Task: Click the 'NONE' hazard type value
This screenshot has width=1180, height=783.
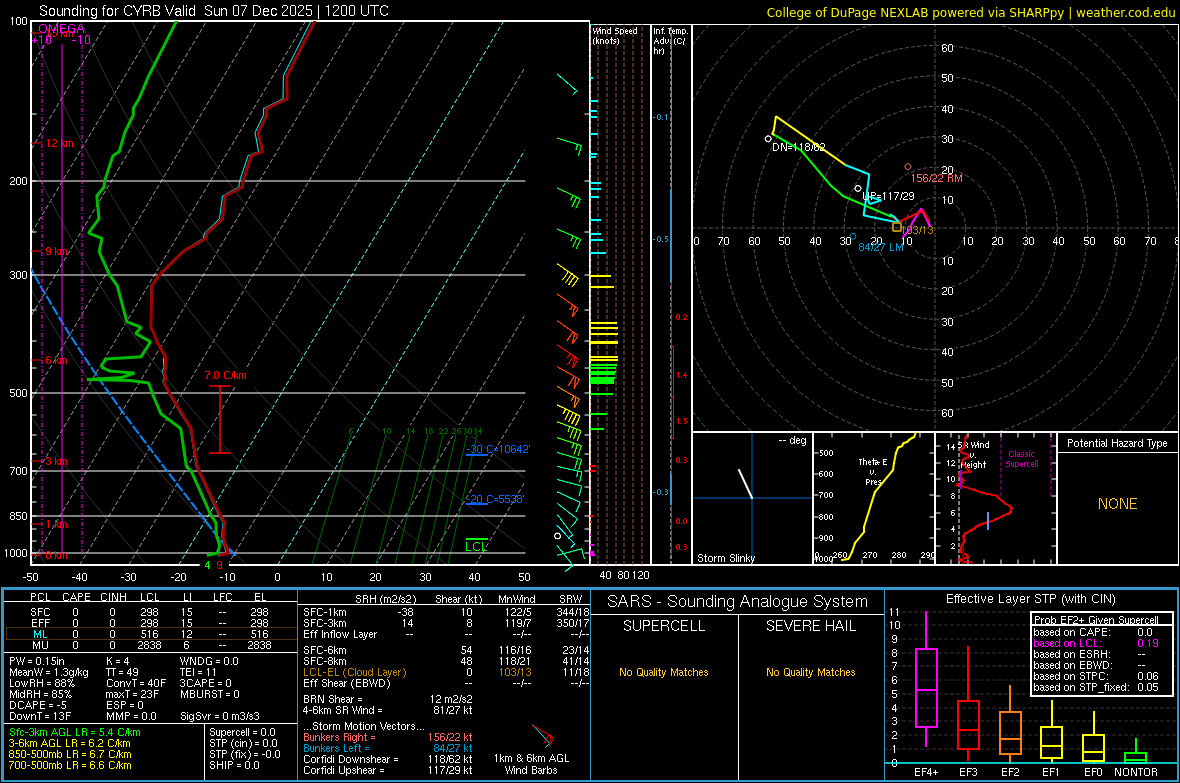Action: pyautogui.click(x=1117, y=504)
